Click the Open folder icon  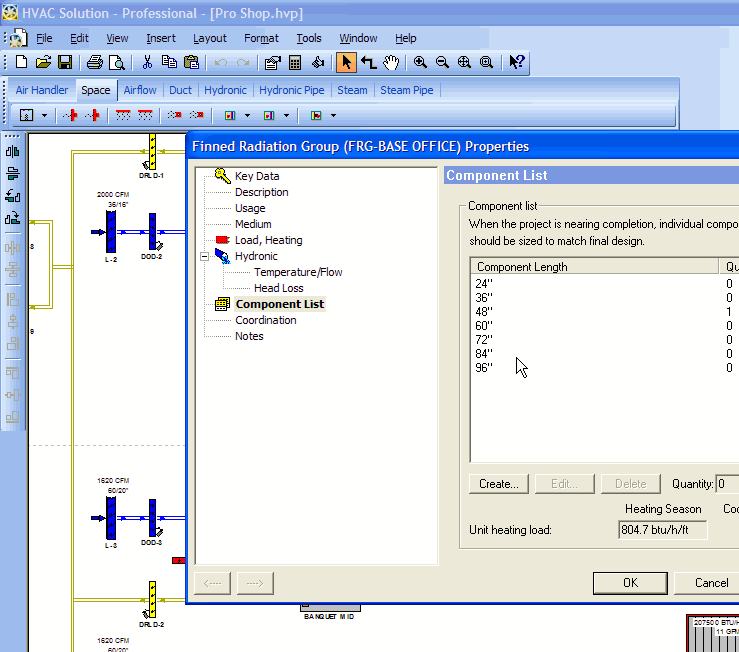click(x=43, y=62)
